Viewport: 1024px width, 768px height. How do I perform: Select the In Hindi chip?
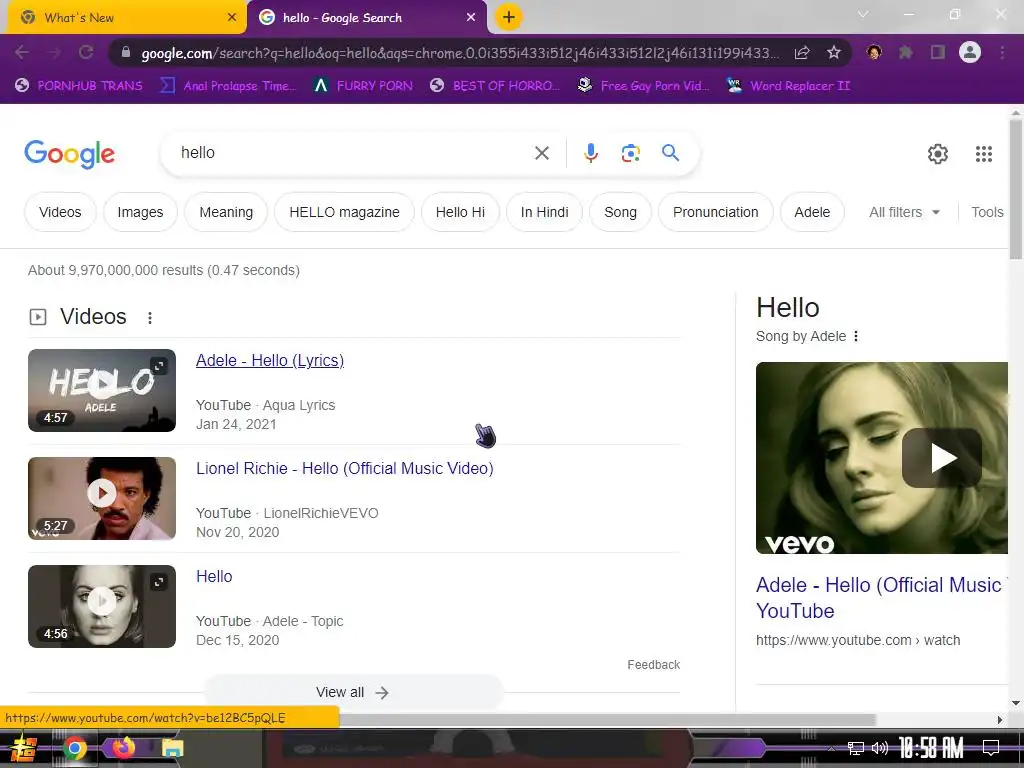coord(545,212)
